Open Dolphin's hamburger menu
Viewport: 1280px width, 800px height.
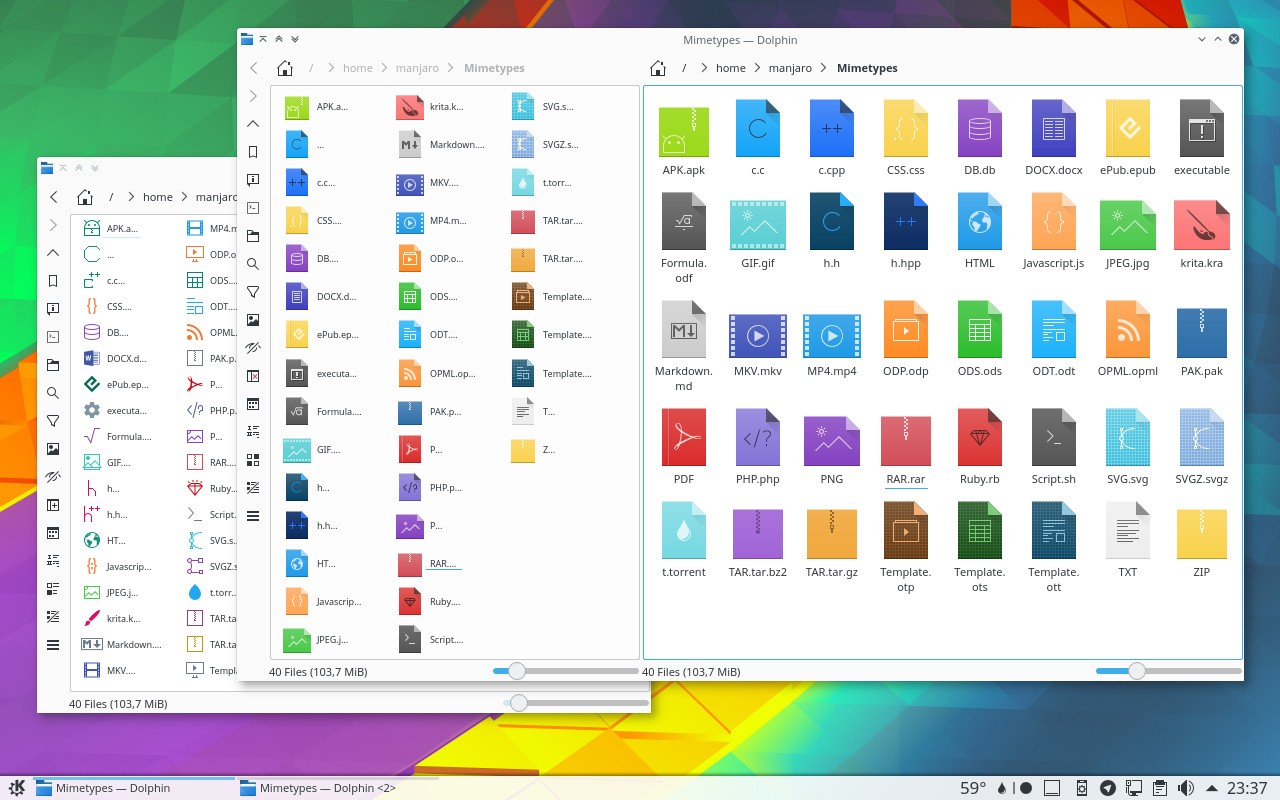tap(253, 516)
